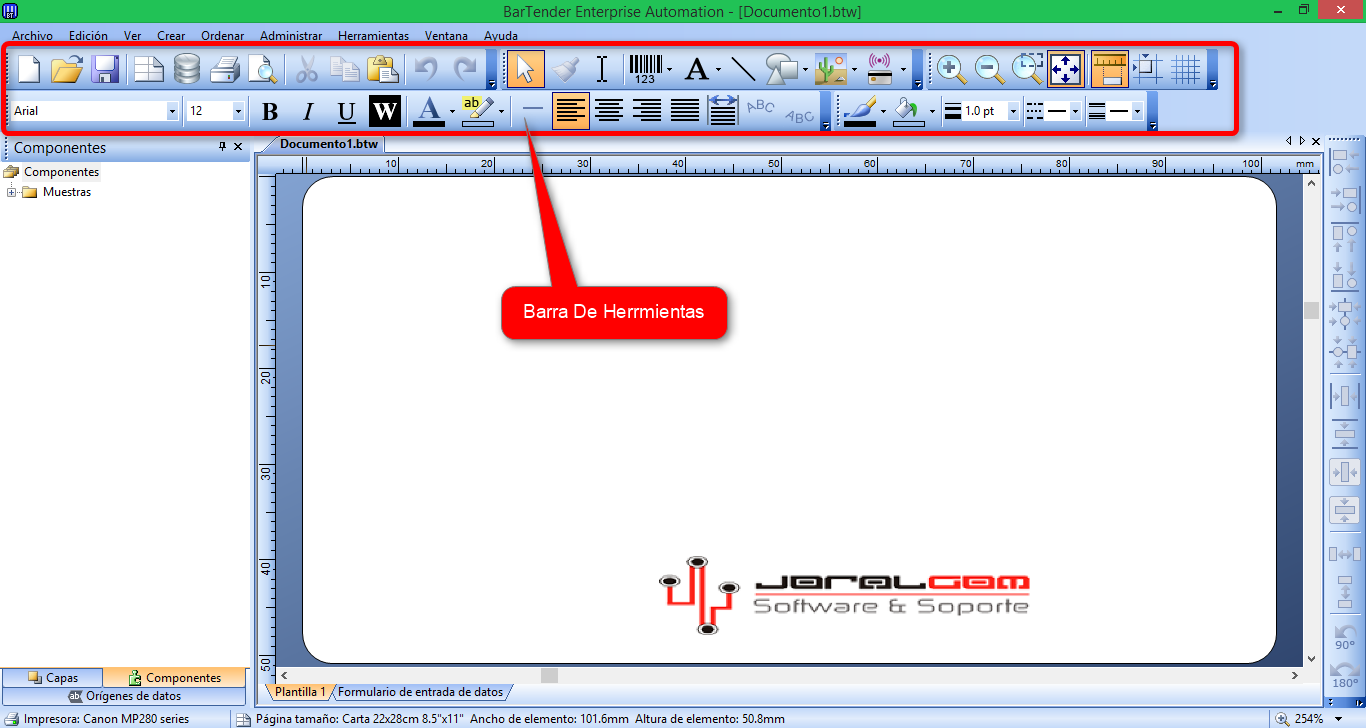
Task: Select the picture cactus image tool
Action: [831, 69]
